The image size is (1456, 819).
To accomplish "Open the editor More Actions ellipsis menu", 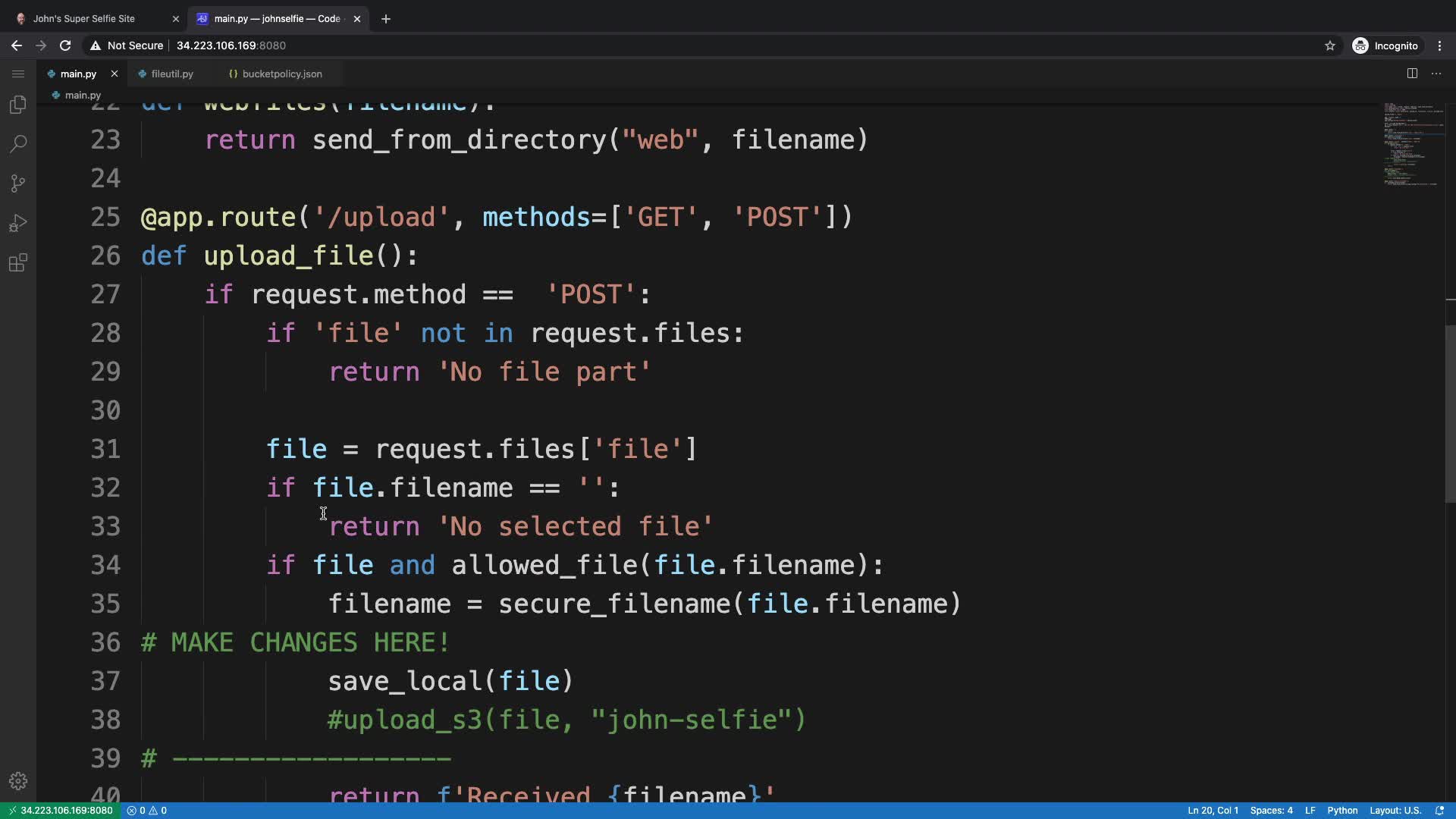I will point(1436,74).
